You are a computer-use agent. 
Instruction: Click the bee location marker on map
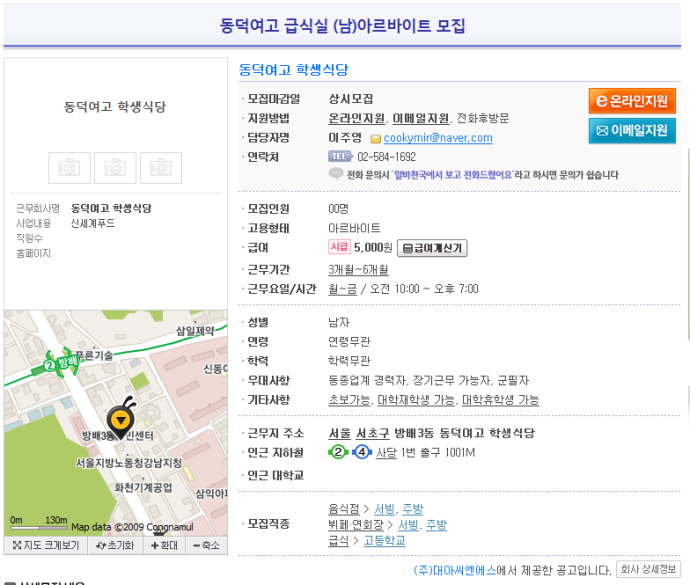[x=121, y=418]
